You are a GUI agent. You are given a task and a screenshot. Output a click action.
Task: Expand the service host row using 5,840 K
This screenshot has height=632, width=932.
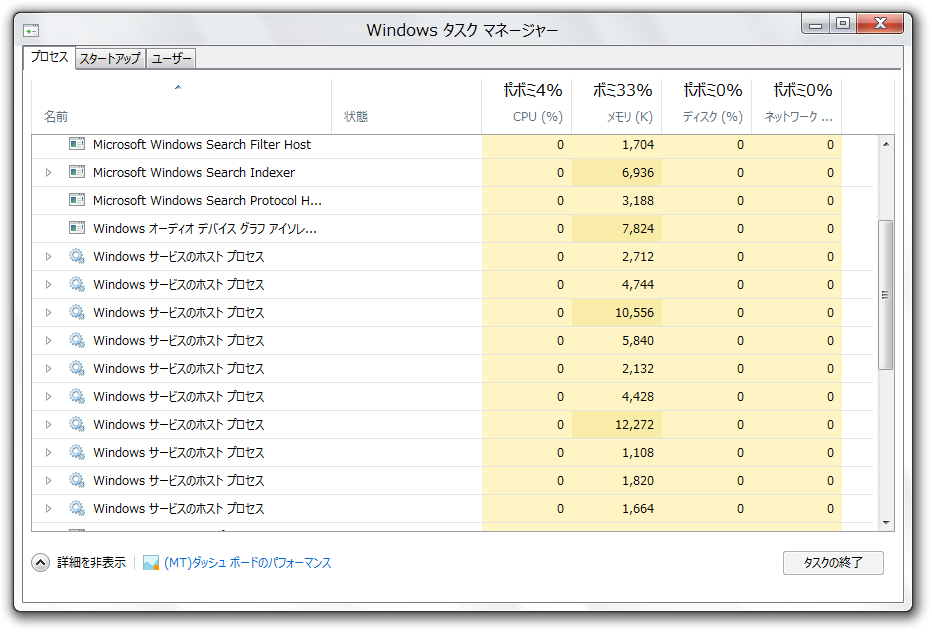[x=48, y=340]
